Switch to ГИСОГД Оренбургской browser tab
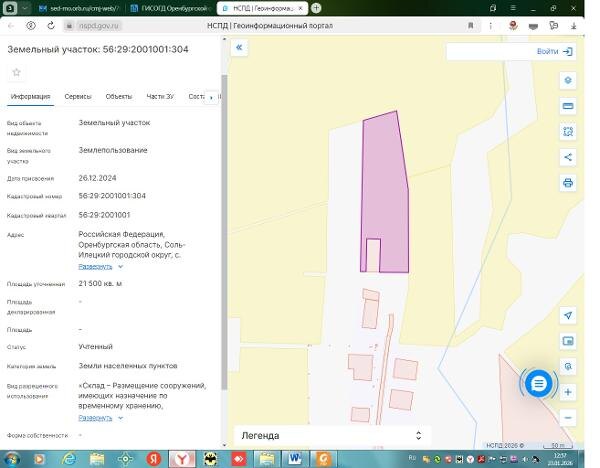 (x=170, y=8)
